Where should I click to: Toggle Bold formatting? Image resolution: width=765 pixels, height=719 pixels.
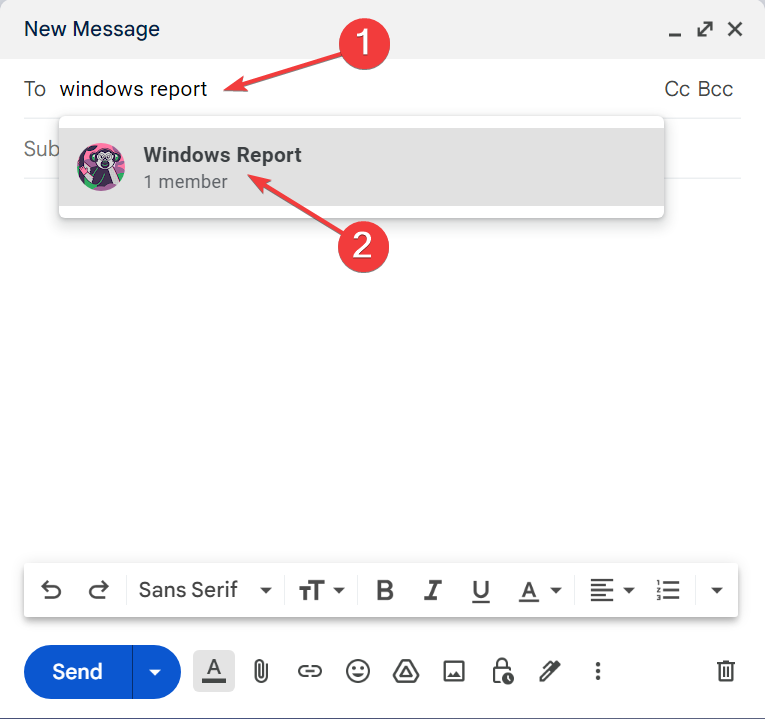pos(384,590)
